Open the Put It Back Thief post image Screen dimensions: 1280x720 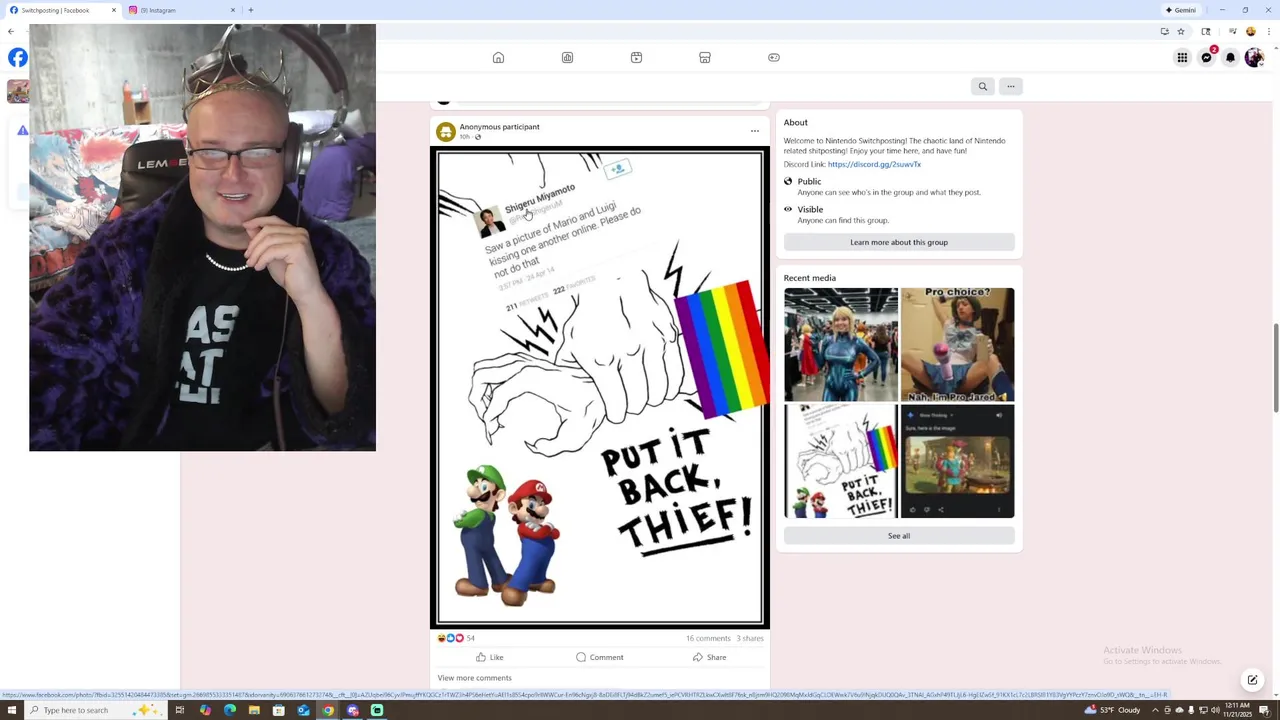pyautogui.click(x=600, y=387)
